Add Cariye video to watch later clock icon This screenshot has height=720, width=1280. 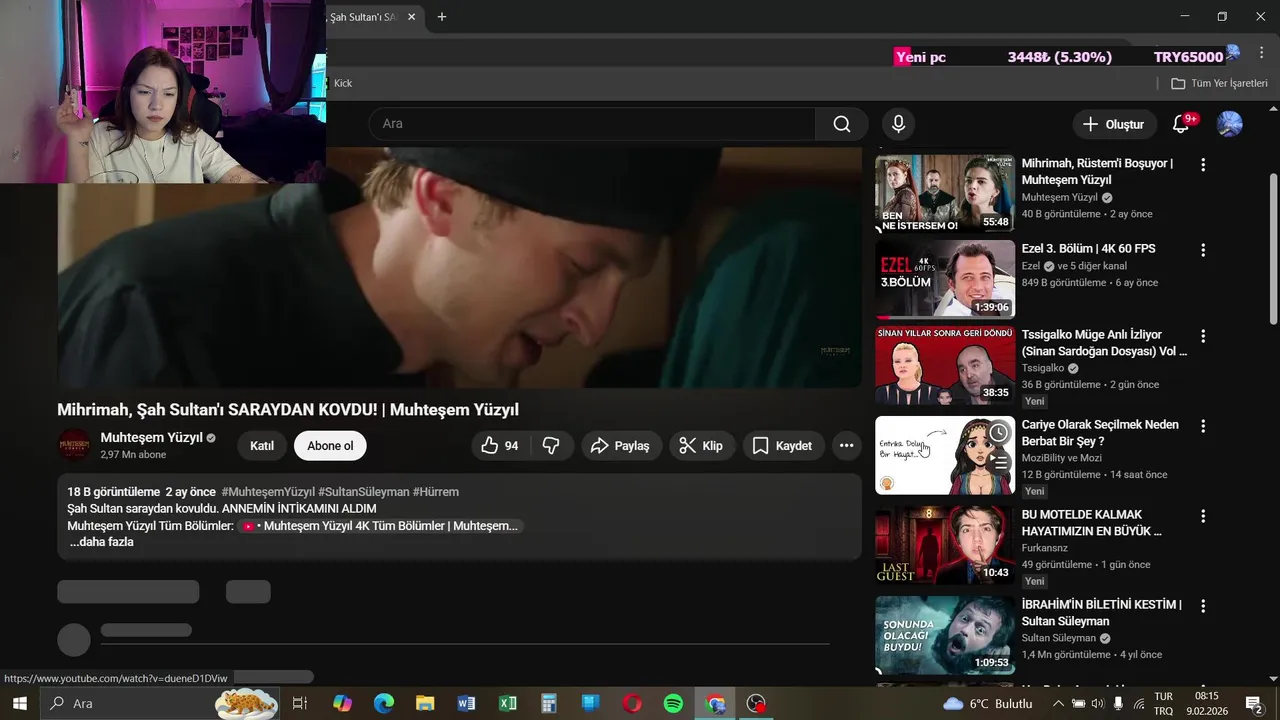click(x=998, y=433)
